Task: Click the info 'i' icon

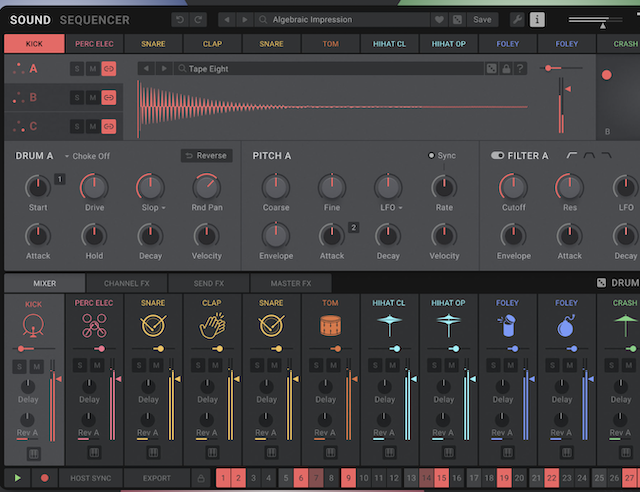Action: pos(537,20)
